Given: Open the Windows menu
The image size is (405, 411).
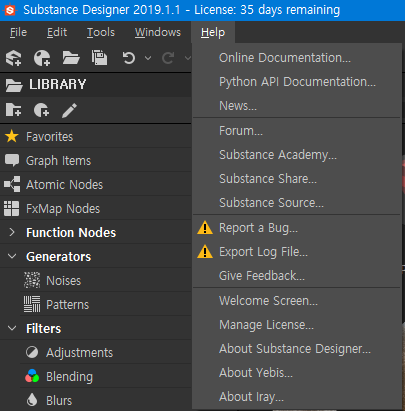Looking at the screenshot, I should coord(158,32).
